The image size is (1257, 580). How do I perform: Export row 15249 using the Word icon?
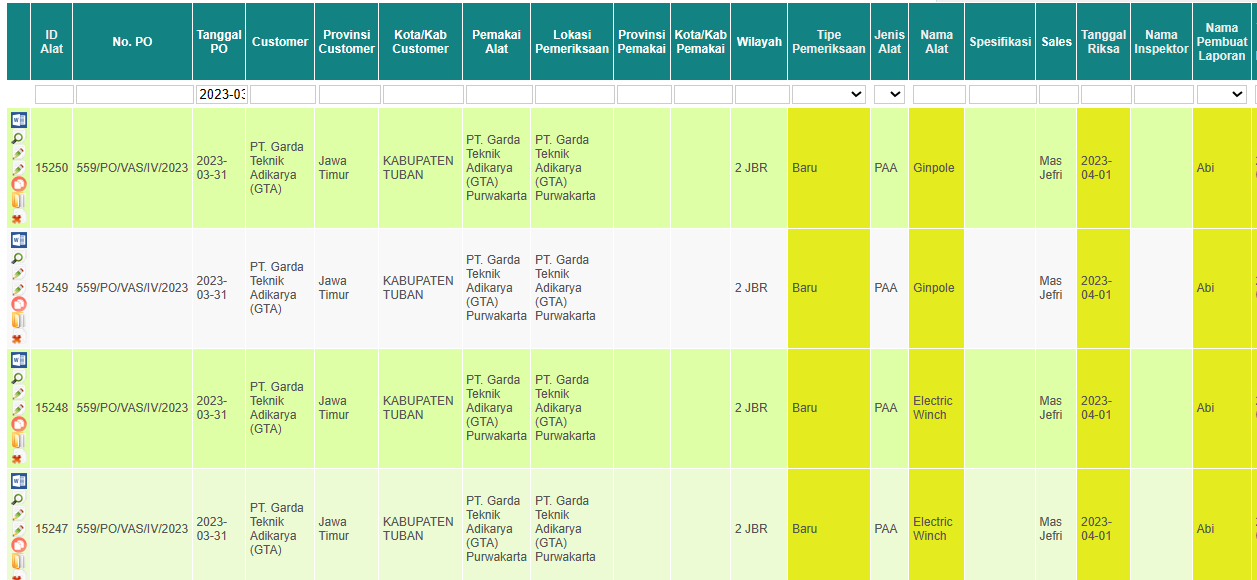point(19,240)
